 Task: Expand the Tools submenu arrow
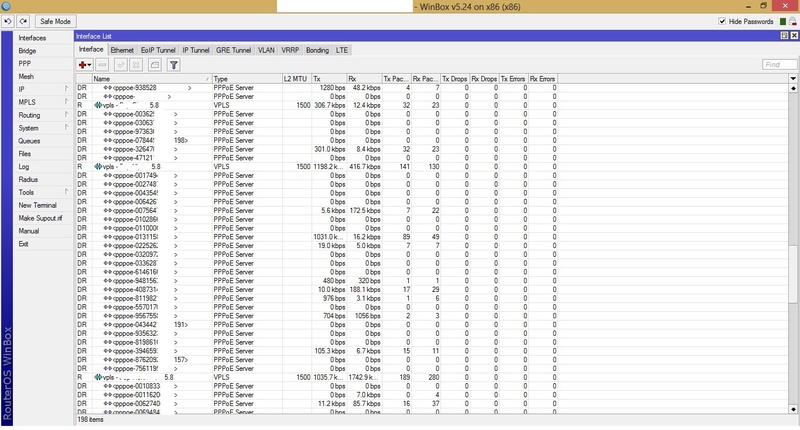pyautogui.click(x=66, y=192)
